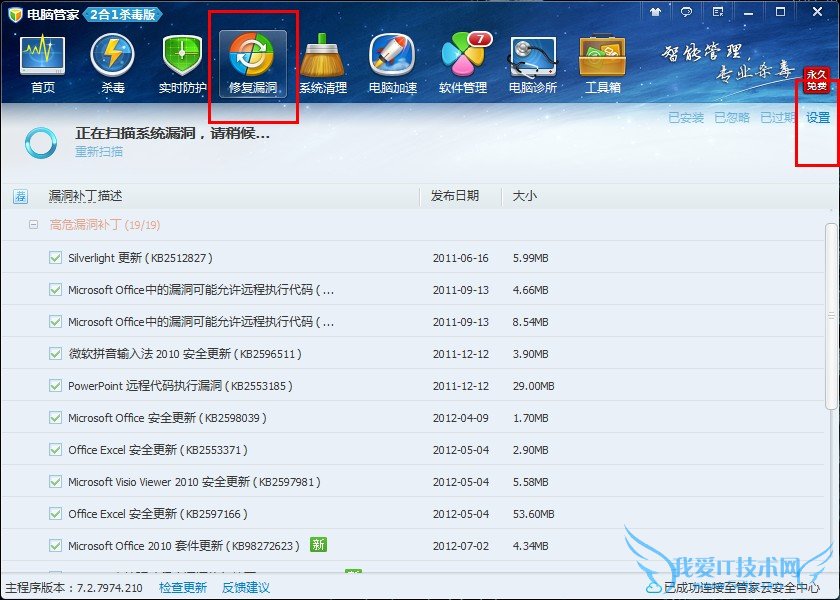Viewport: 840px width, 600px height.
Task: Open the 首页 home icon
Action: [x=42, y=64]
